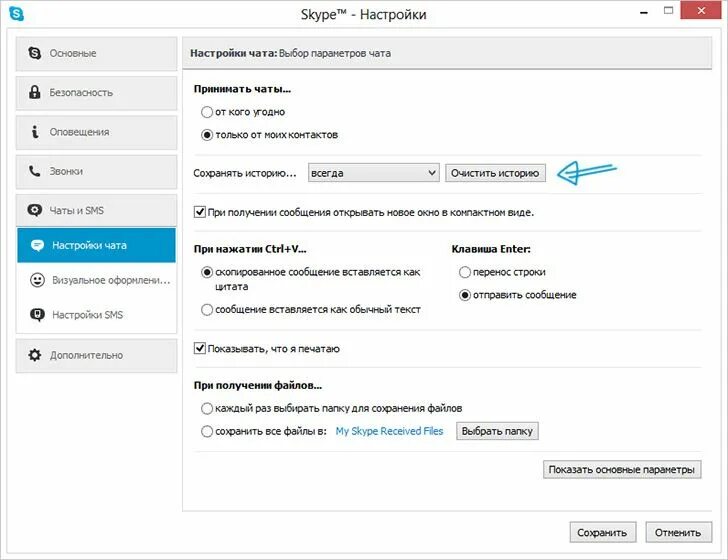The height and width of the screenshot is (560, 728).
Task: Click the Сохранить button
Action: point(603,532)
